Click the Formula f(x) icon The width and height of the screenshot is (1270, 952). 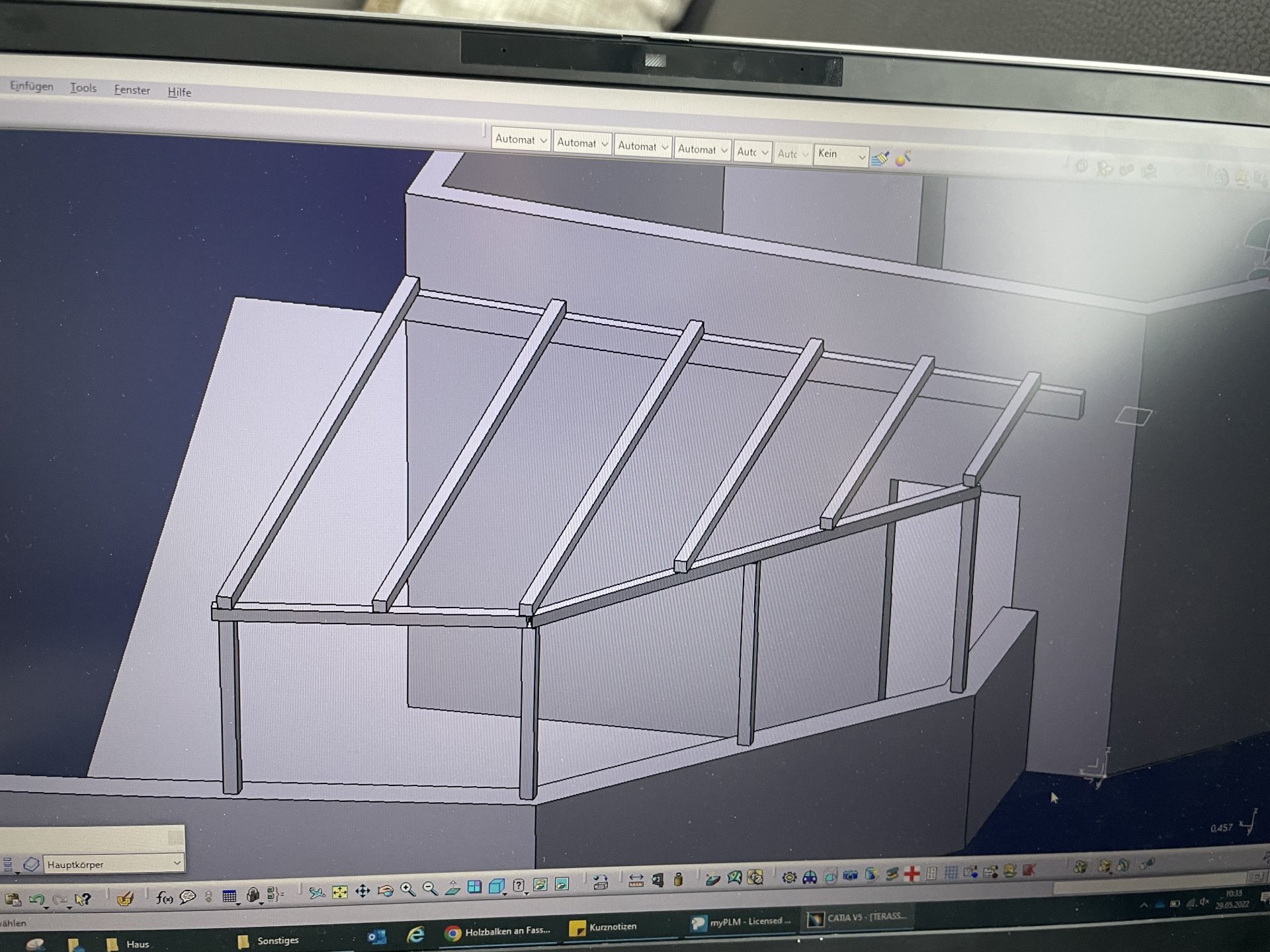164,897
